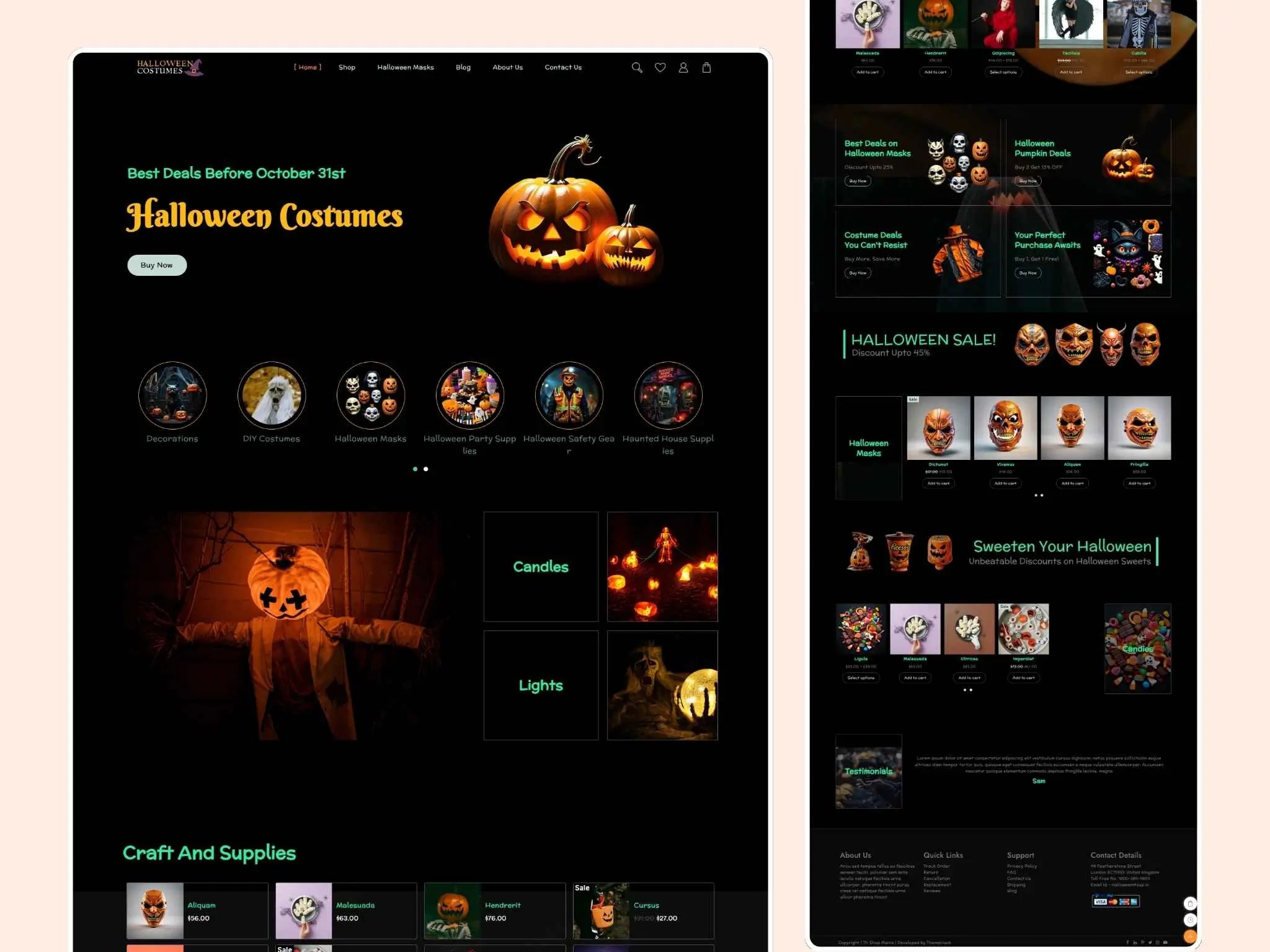This screenshot has height=952, width=1270.
Task: Open Instagram from the footer social icons
Action: [x=1158, y=942]
